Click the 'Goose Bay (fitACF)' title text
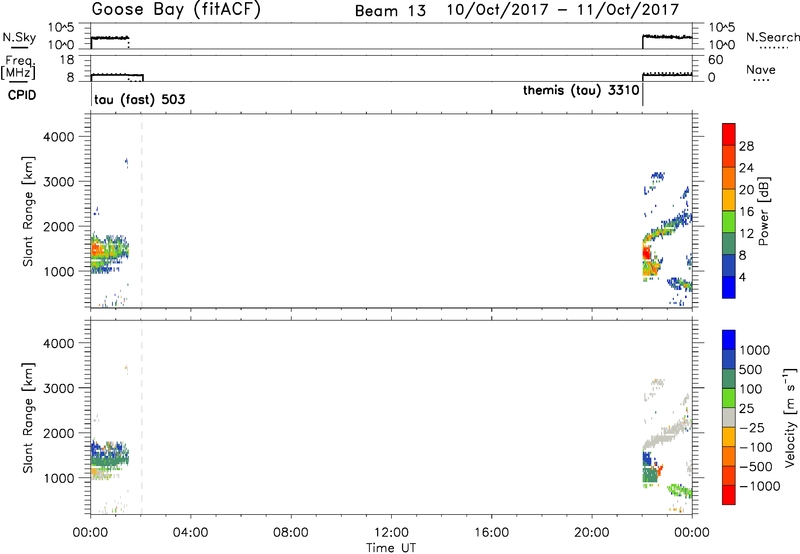The height and width of the screenshot is (554, 800). 176,10
